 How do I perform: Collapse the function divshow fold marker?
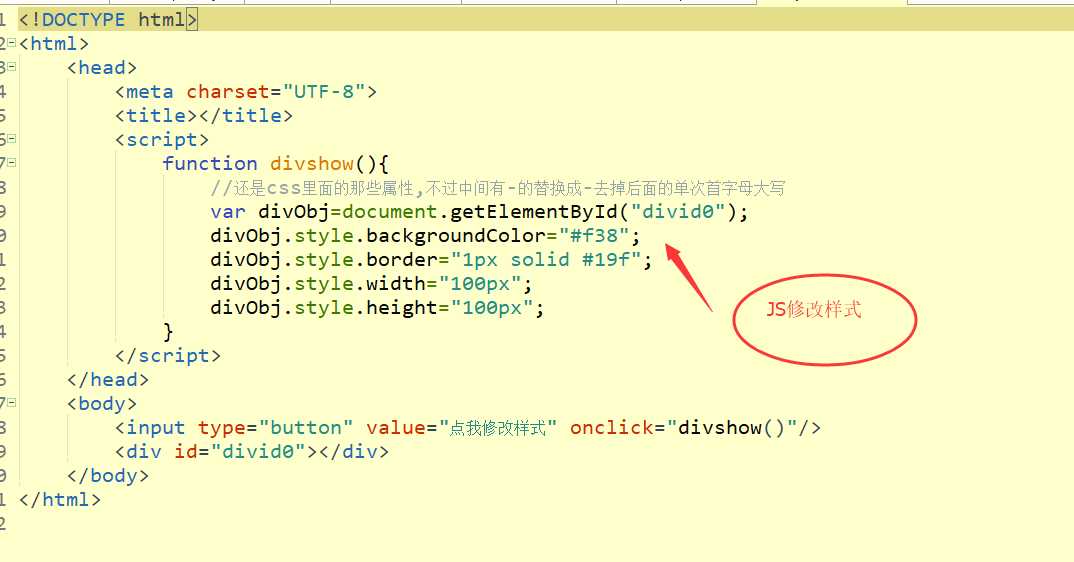(x=11, y=163)
